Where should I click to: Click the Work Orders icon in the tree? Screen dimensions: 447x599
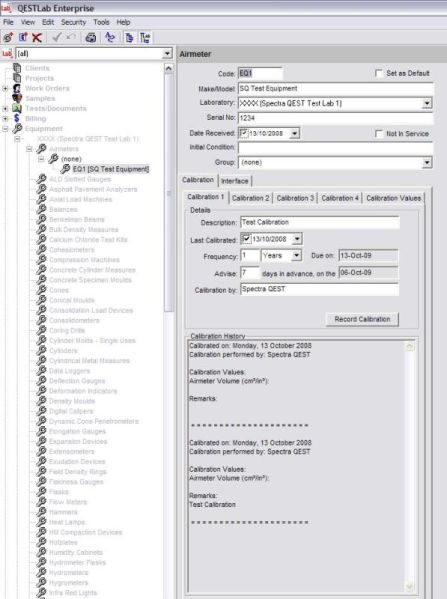pyautogui.click(x=17, y=88)
